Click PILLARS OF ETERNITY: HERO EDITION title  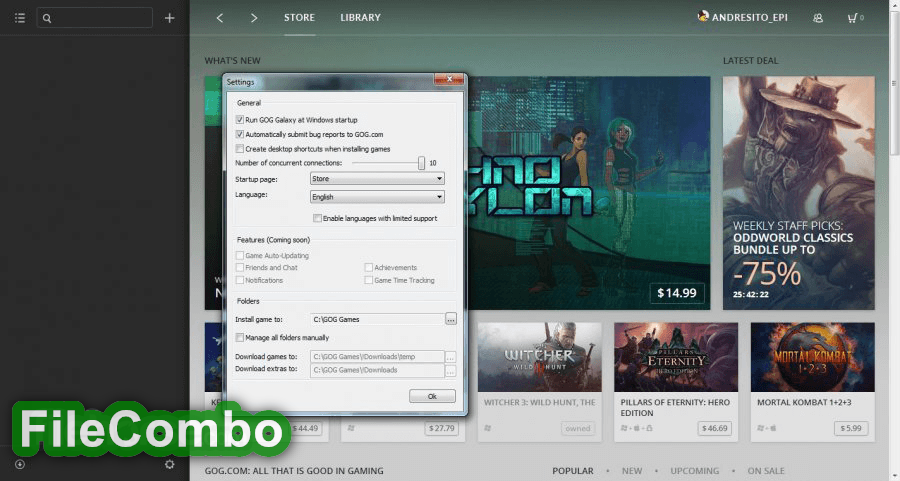(675, 408)
